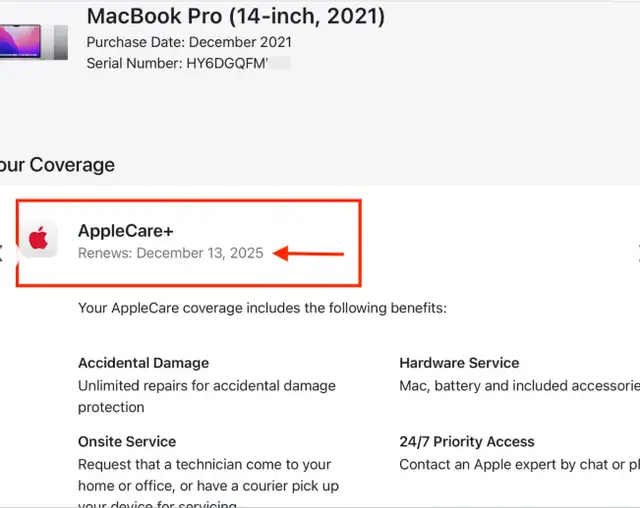Click the Renews: December 13, 2025 text
This screenshot has width=640, height=508.
(171, 253)
